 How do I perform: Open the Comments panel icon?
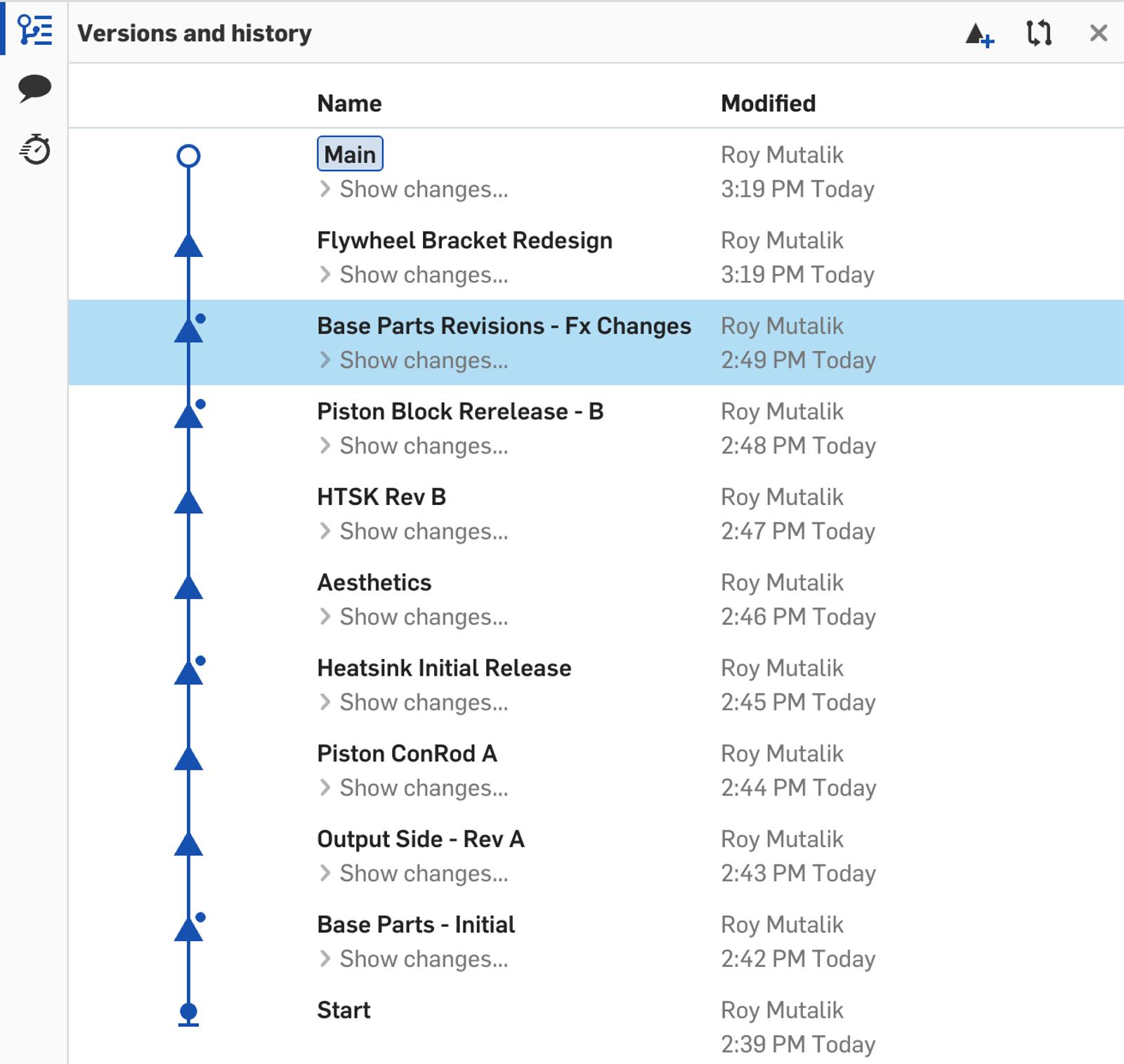click(34, 88)
